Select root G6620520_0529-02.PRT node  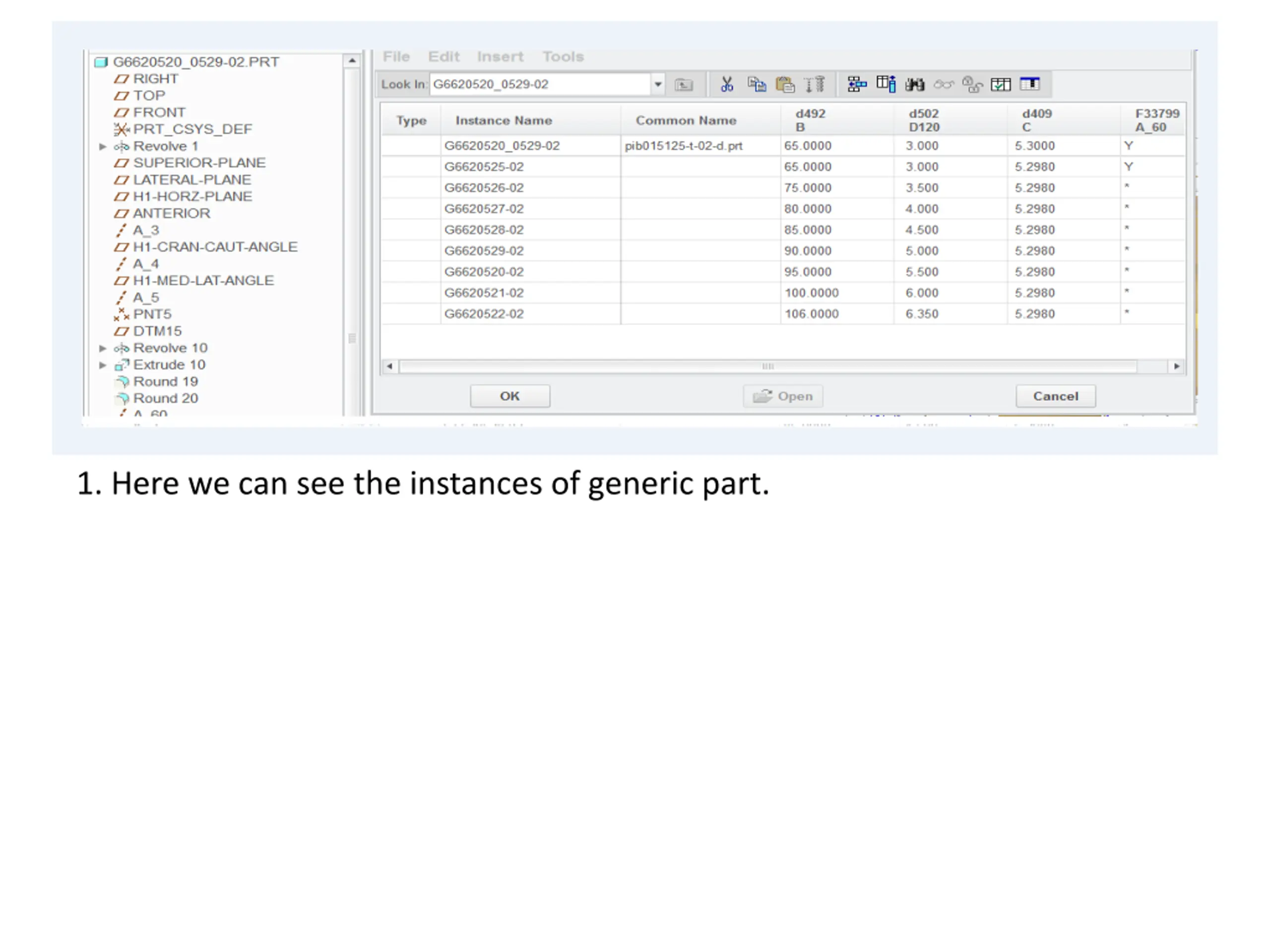point(196,61)
